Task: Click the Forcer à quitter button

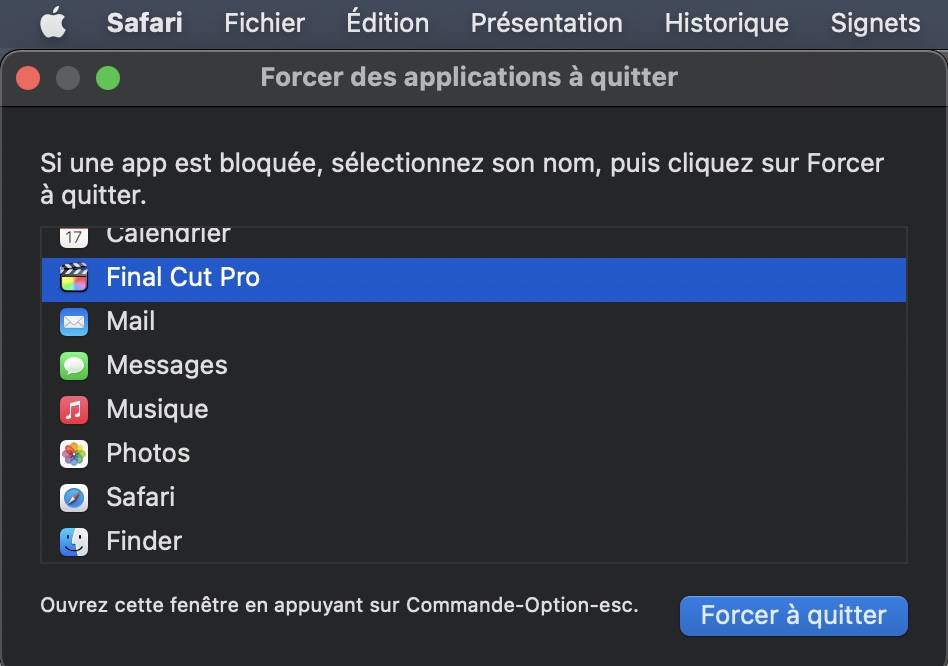Action: [x=793, y=616]
